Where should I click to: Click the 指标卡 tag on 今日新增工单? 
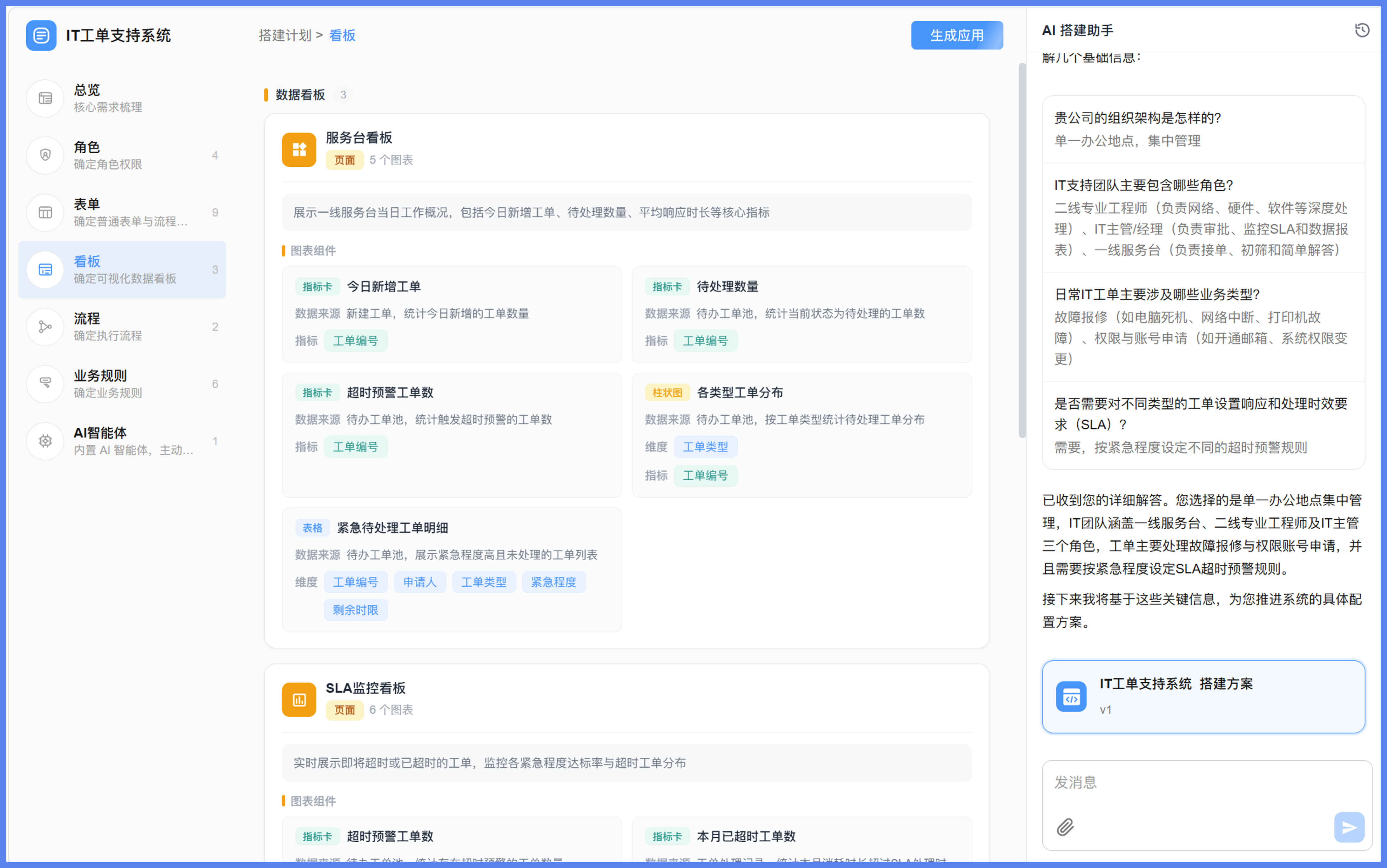tap(318, 286)
